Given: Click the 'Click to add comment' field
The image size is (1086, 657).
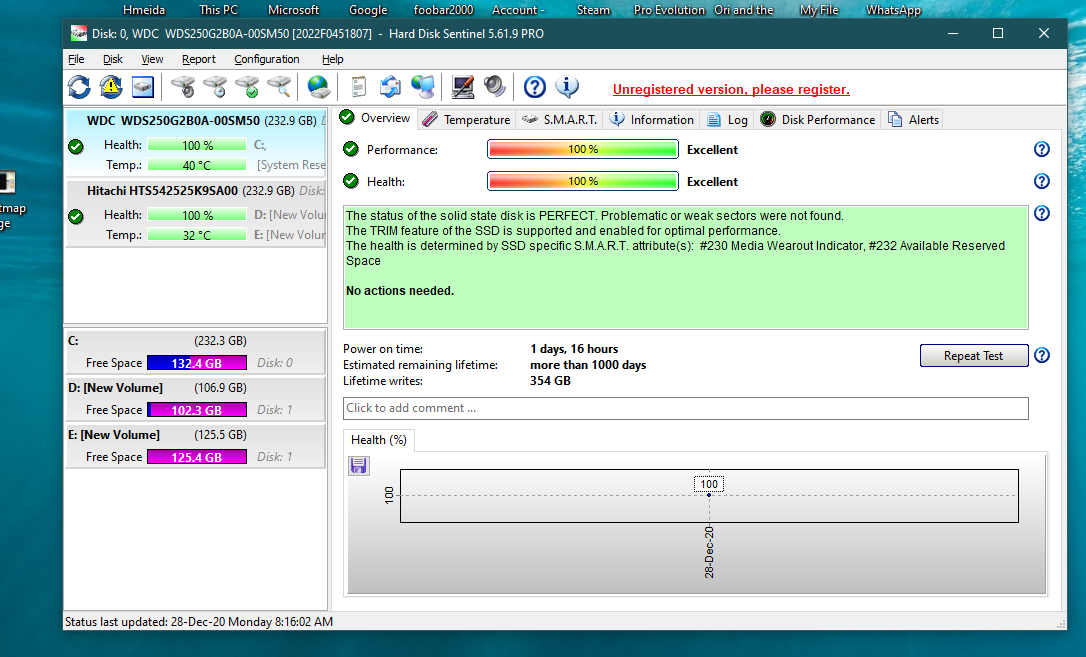Looking at the screenshot, I should (686, 408).
